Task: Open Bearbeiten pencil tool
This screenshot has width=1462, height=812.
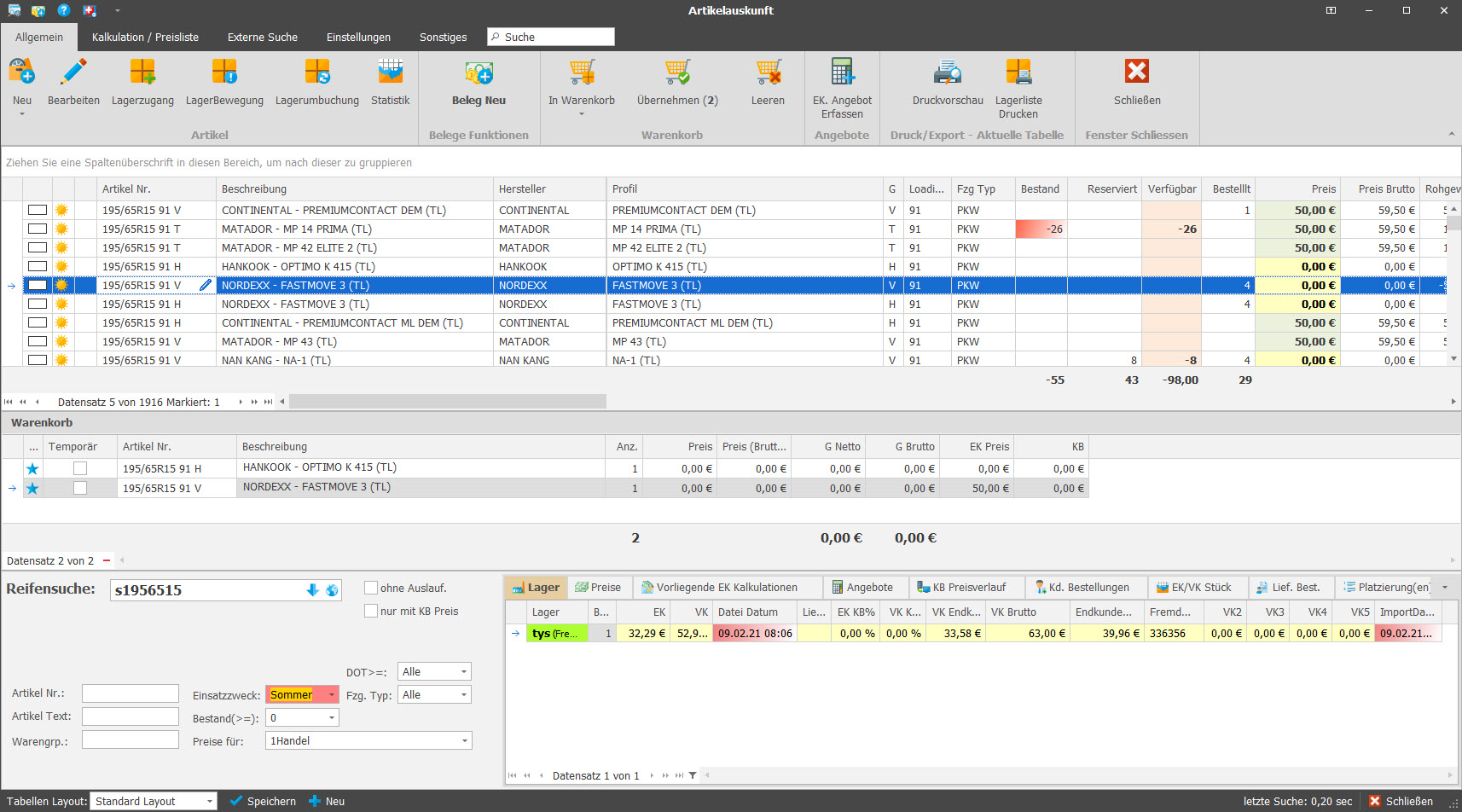Action: 73,72
